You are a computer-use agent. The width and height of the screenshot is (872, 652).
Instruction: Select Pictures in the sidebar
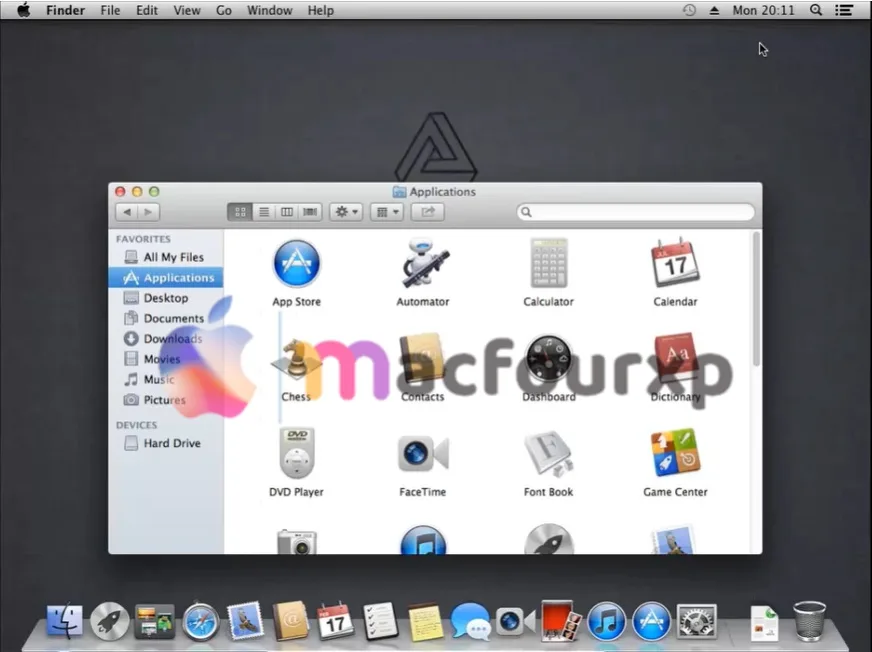[x=166, y=399]
